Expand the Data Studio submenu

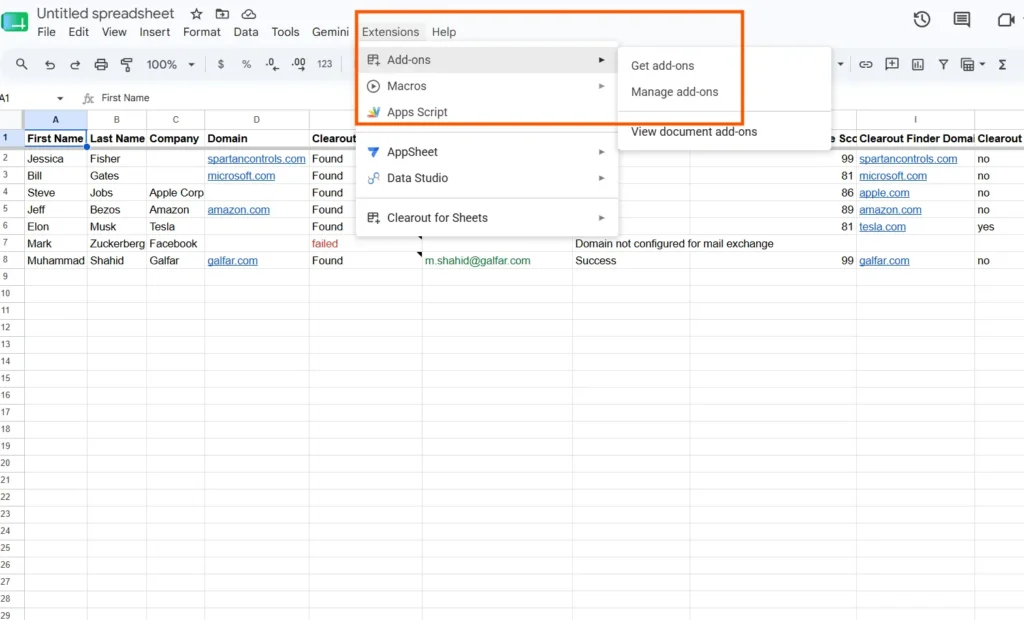point(487,178)
